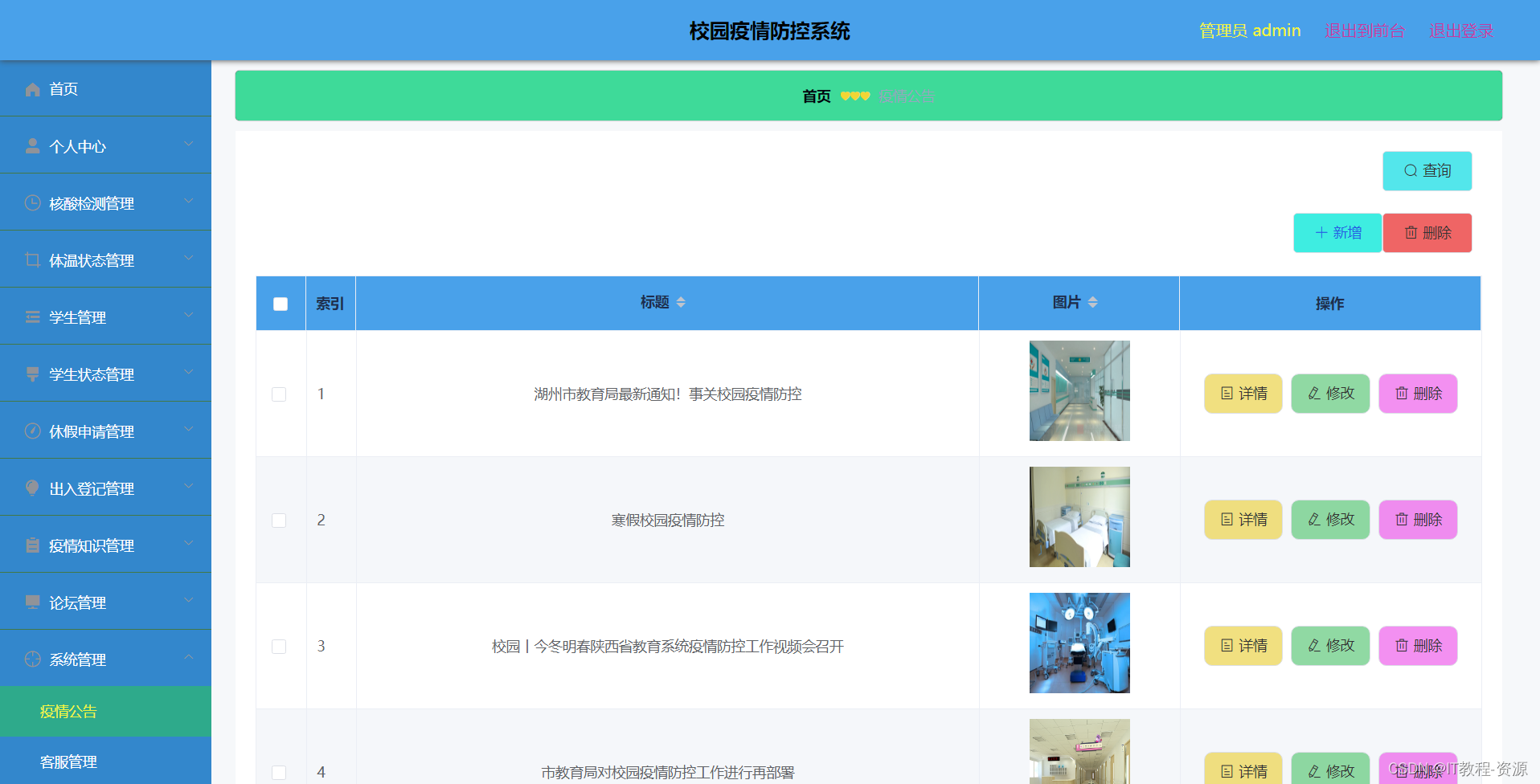Check the checkbox for row 2

point(279,521)
